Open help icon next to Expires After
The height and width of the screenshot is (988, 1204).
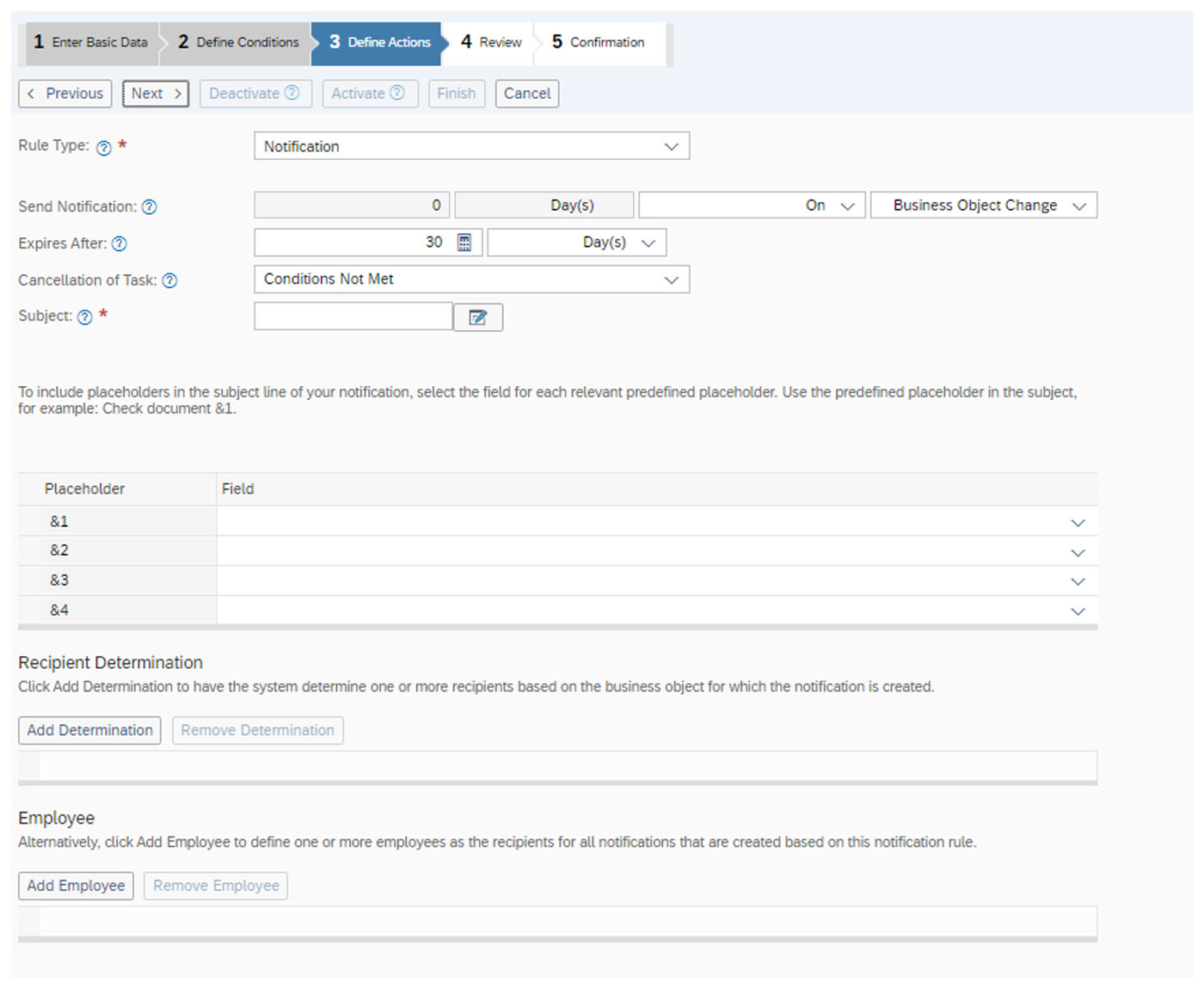pyautogui.click(x=120, y=244)
